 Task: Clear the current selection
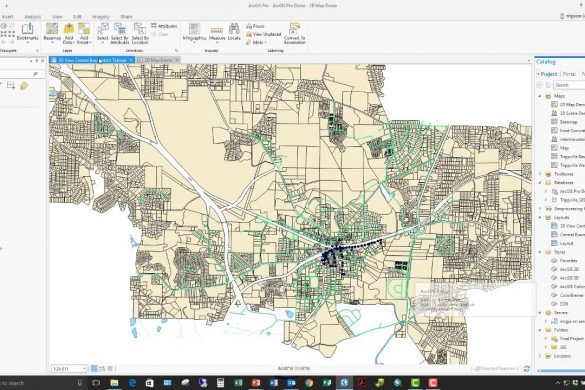coord(160,34)
